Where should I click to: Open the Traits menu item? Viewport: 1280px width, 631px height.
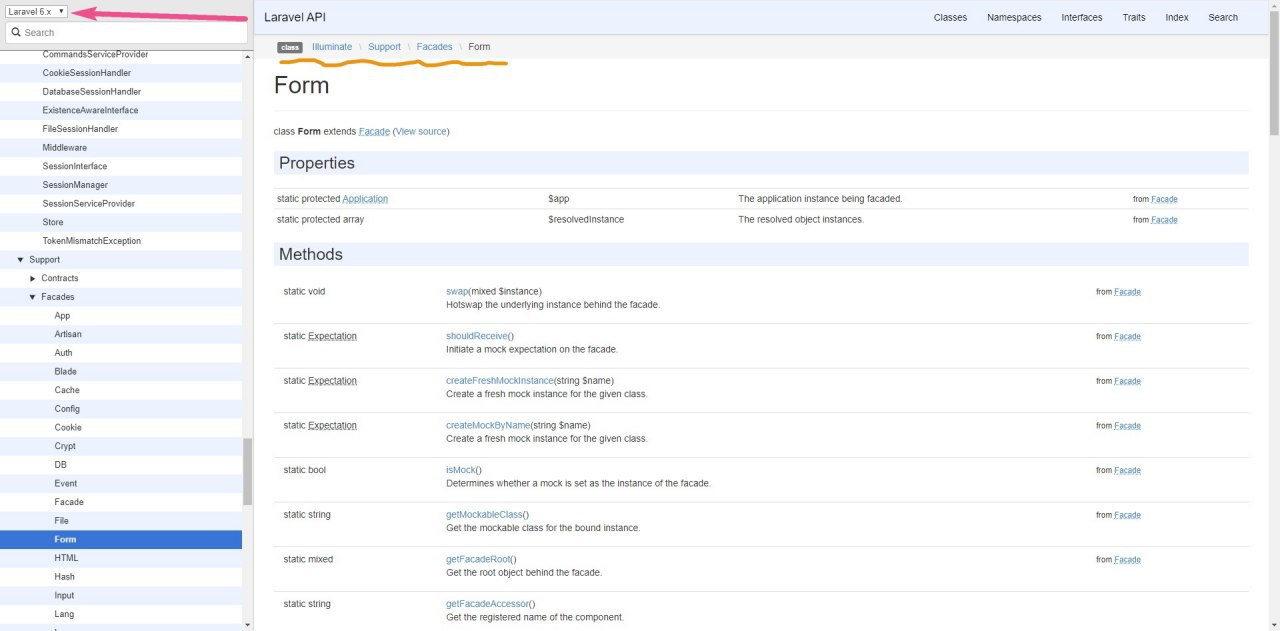tap(1134, 17)
